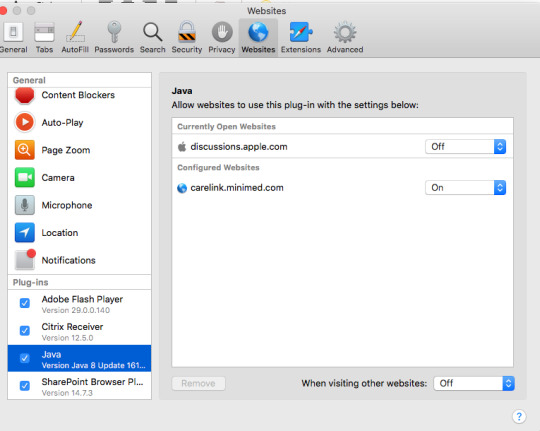Select the carelink.minimed.com website row

pyautogui.click(x=342, y=188)
